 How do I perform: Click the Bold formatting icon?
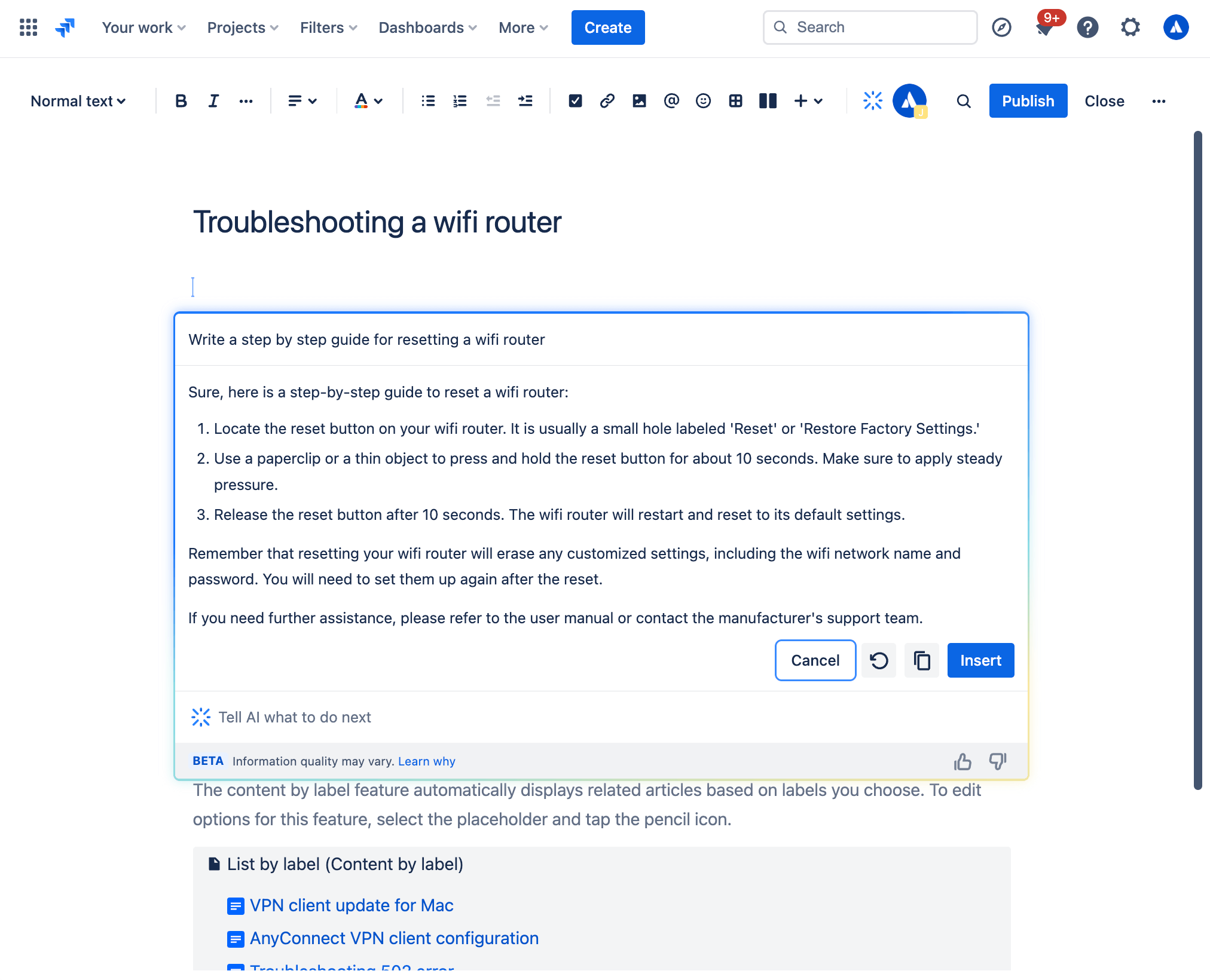point(179,101)
